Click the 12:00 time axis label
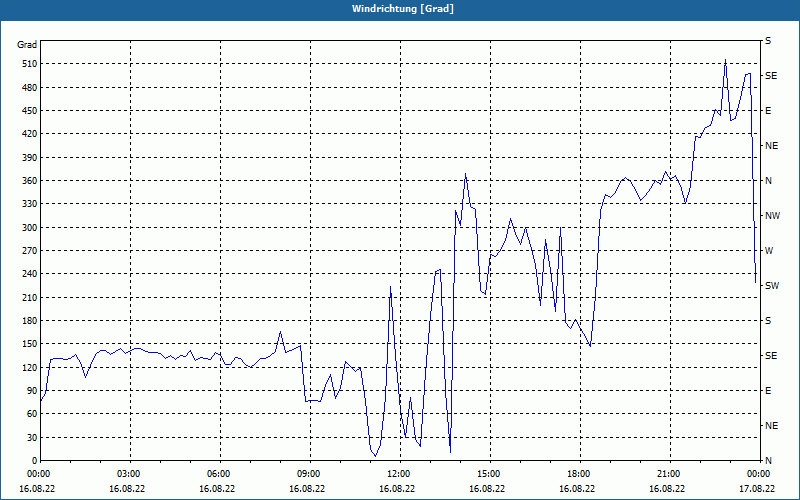 [x=398, y=473]
